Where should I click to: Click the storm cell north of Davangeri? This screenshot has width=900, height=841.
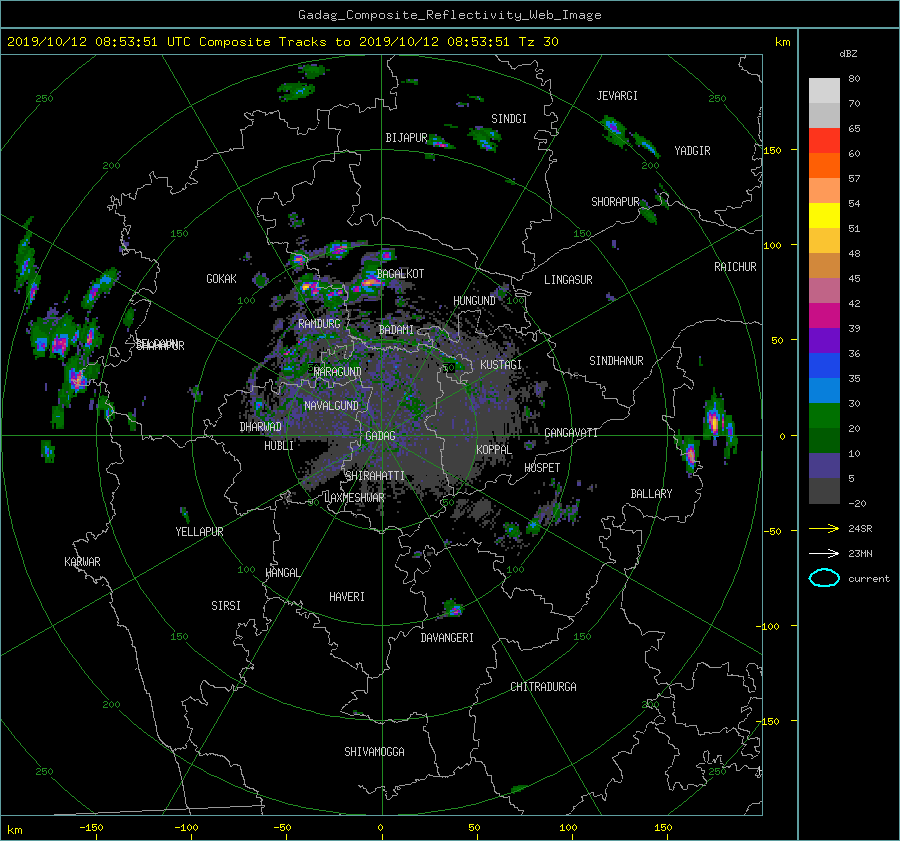coord(453,609)
